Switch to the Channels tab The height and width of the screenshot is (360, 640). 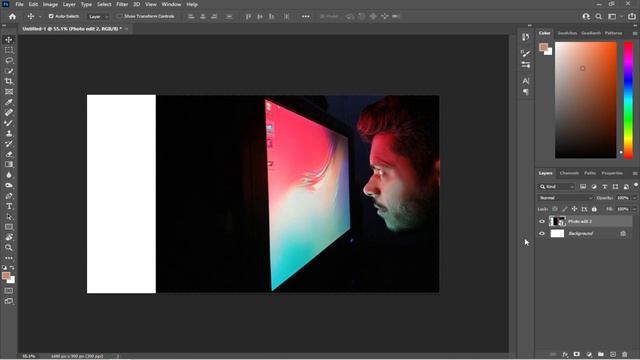click(x=569, y=173)
